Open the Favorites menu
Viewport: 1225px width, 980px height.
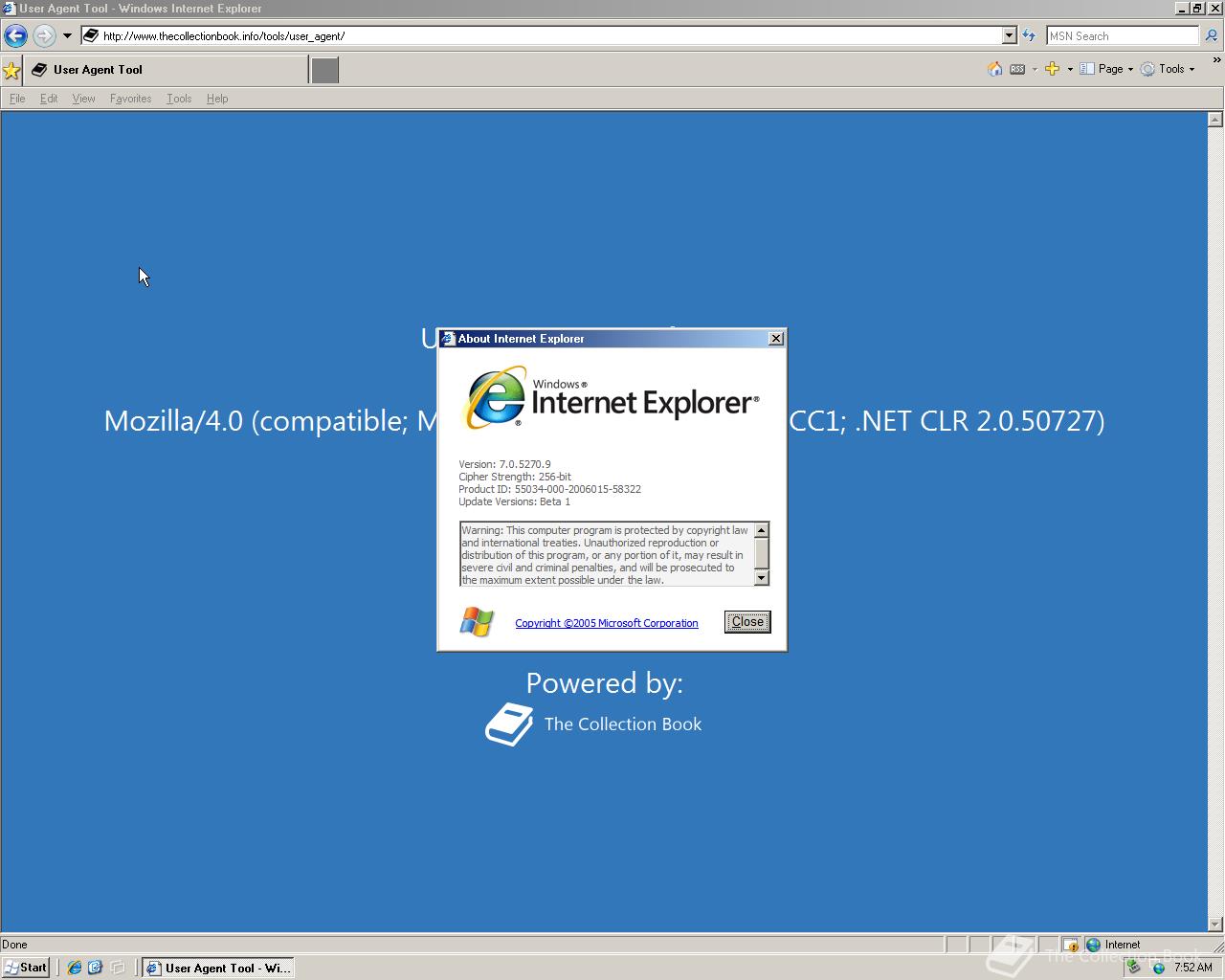pos(130,99)
